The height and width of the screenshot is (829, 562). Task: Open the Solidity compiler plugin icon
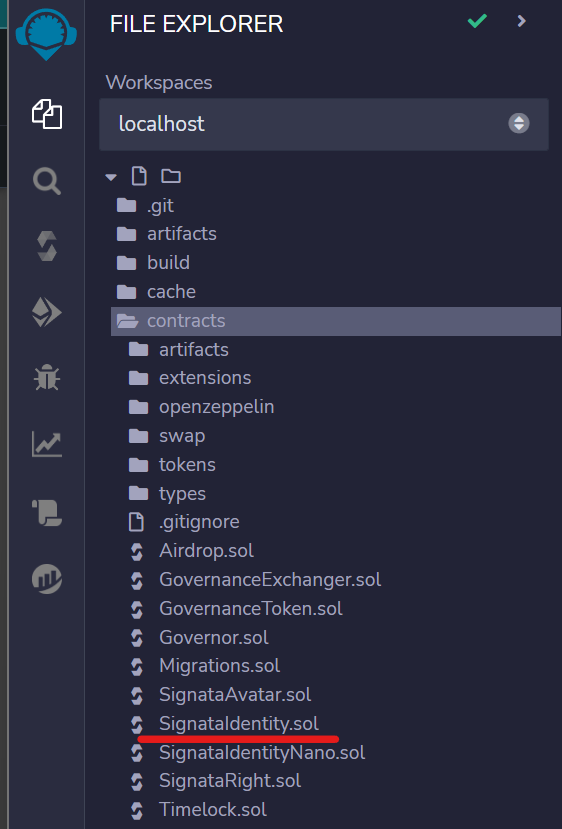pyautogui.click(x=47, y=246)
